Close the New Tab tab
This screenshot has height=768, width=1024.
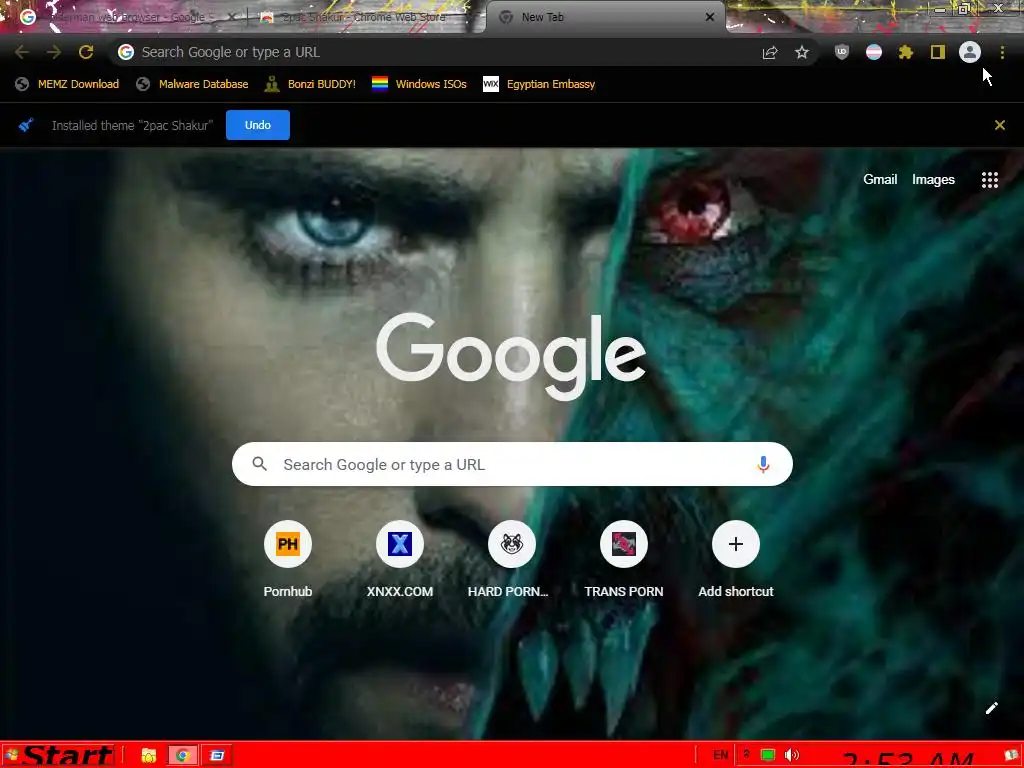[710, 17]
